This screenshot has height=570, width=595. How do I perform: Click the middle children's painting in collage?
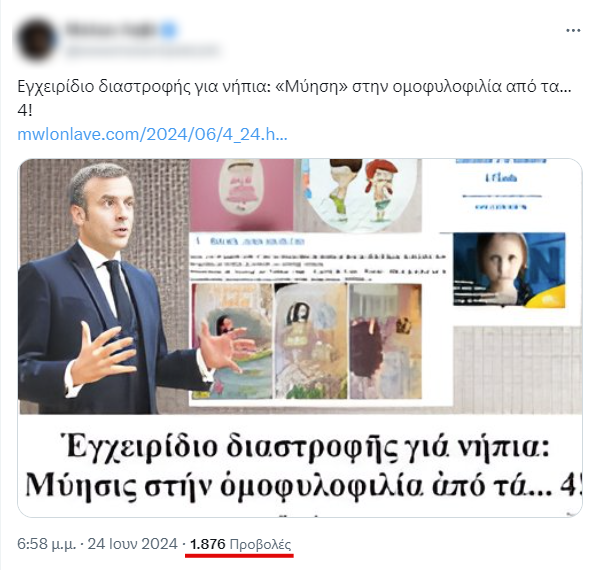coord(311,341)
